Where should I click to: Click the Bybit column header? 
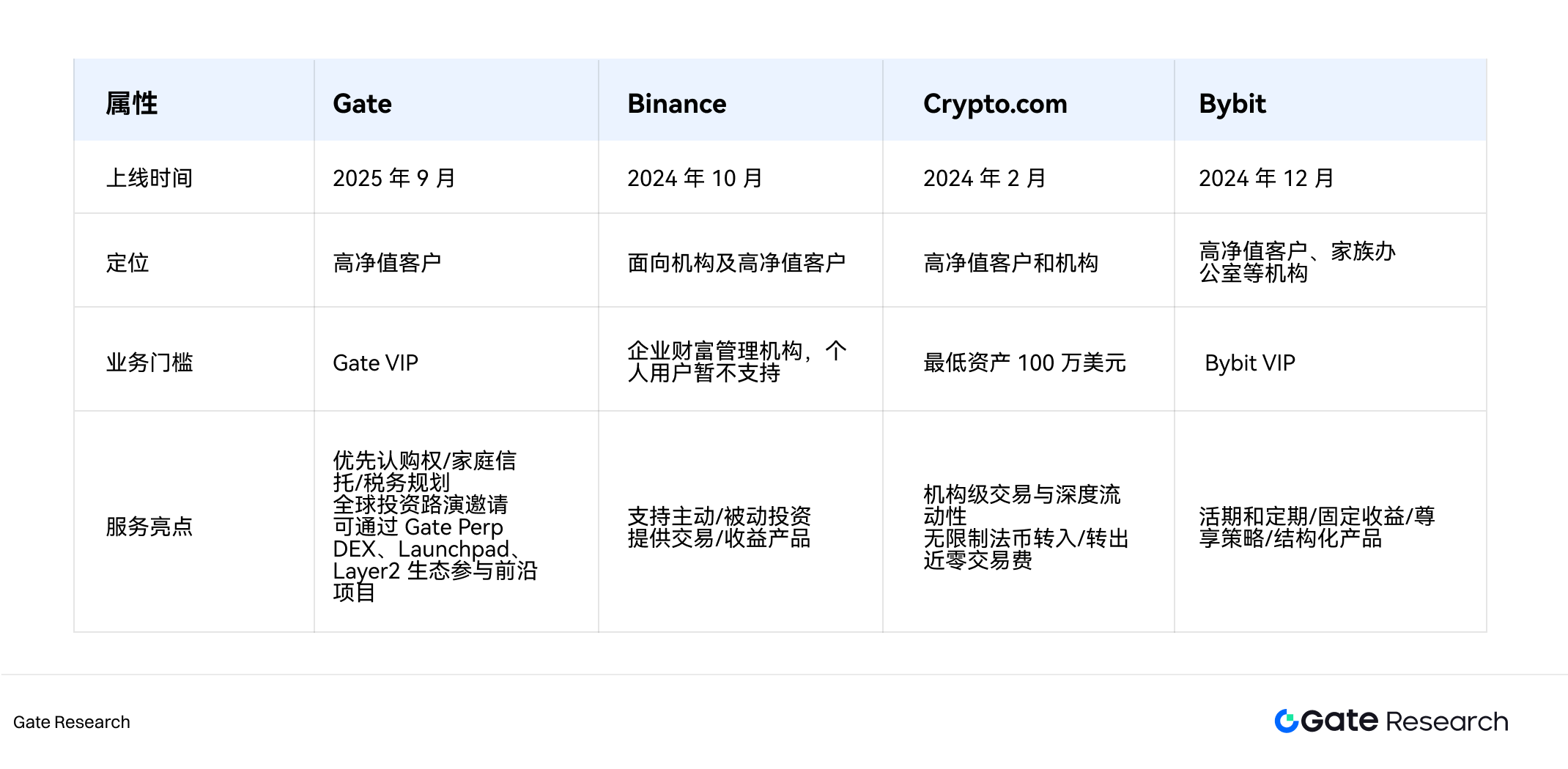coord(1232,104)
